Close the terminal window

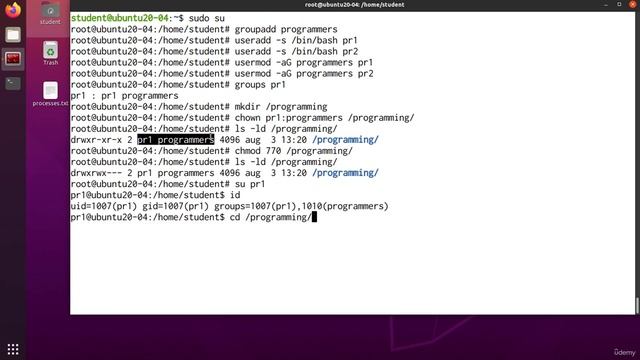pos(632,4)
